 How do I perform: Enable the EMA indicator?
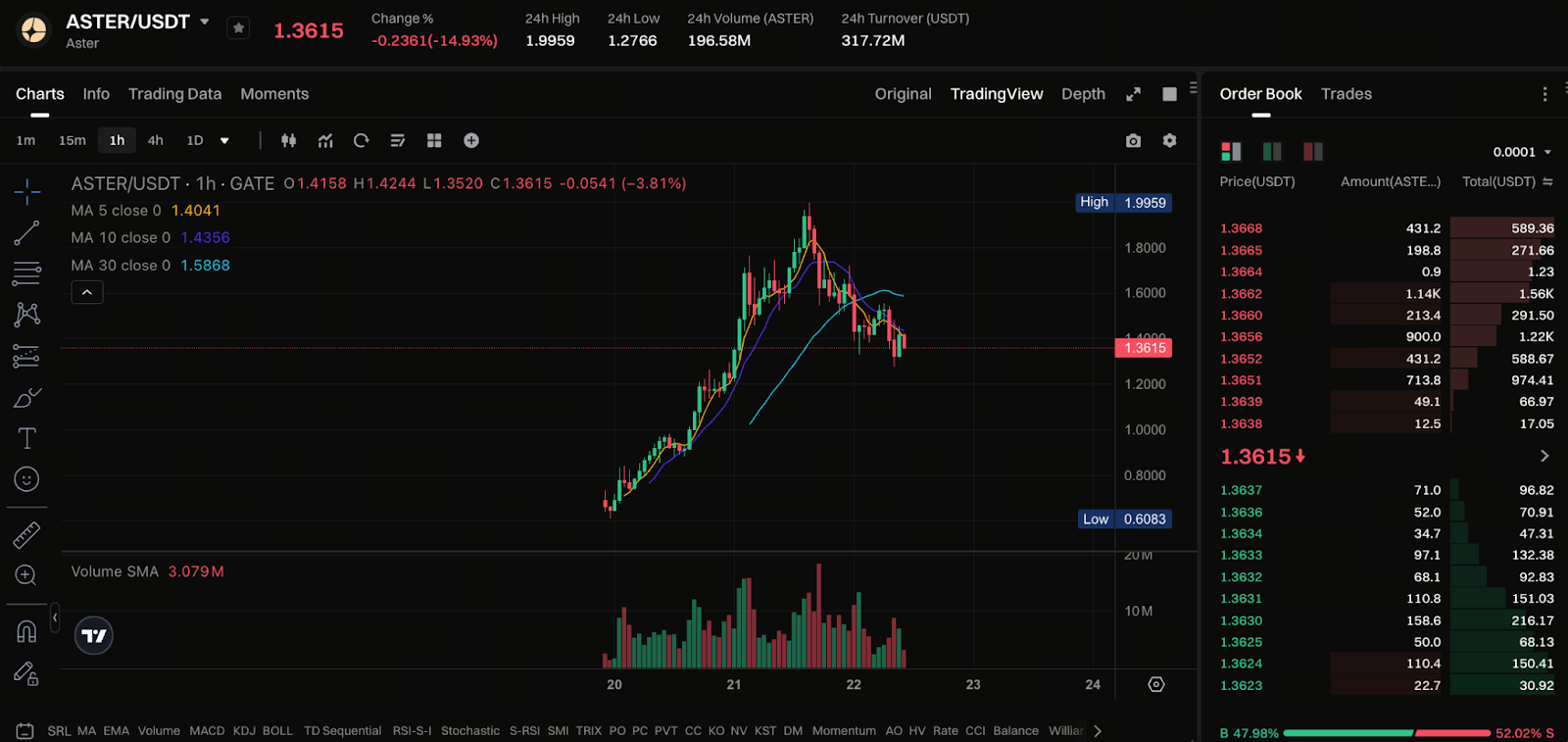pos(117,730)
